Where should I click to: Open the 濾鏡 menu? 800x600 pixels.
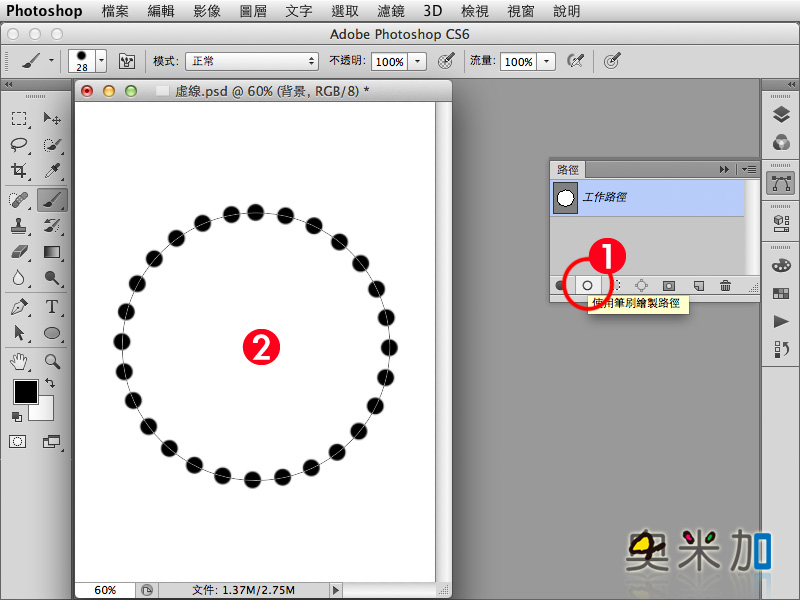point(391,11)
